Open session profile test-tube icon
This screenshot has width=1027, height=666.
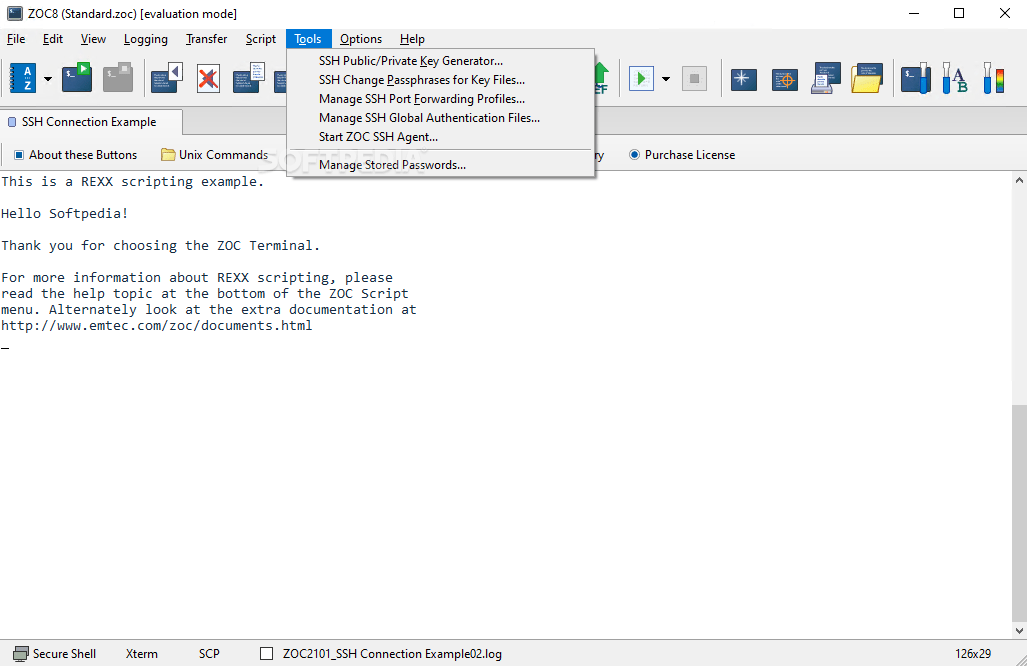coord(916,79)
